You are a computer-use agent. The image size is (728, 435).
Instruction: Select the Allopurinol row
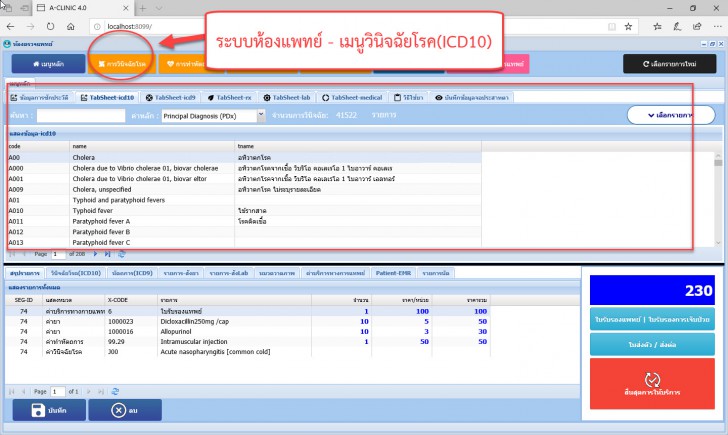[247, 331]
